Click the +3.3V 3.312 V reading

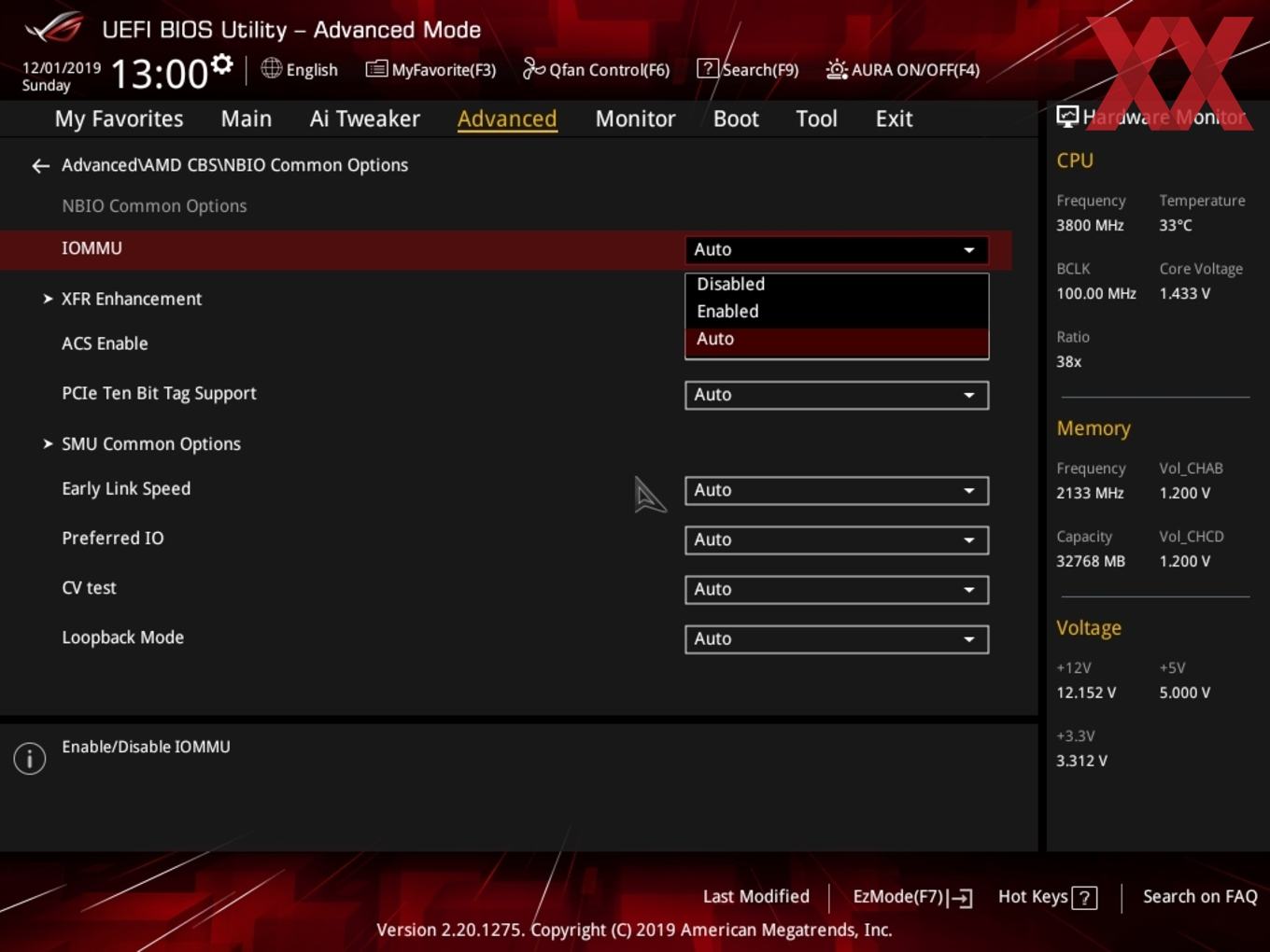(x=1081, y=761)
